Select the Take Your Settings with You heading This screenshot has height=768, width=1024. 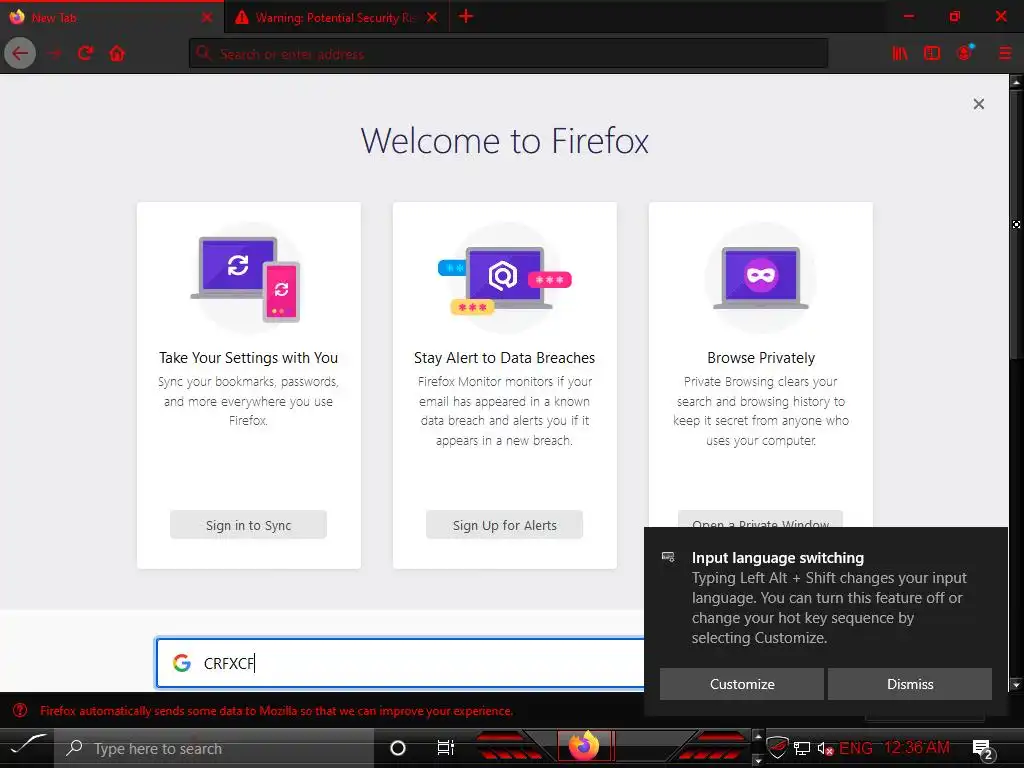coord(248,358)
